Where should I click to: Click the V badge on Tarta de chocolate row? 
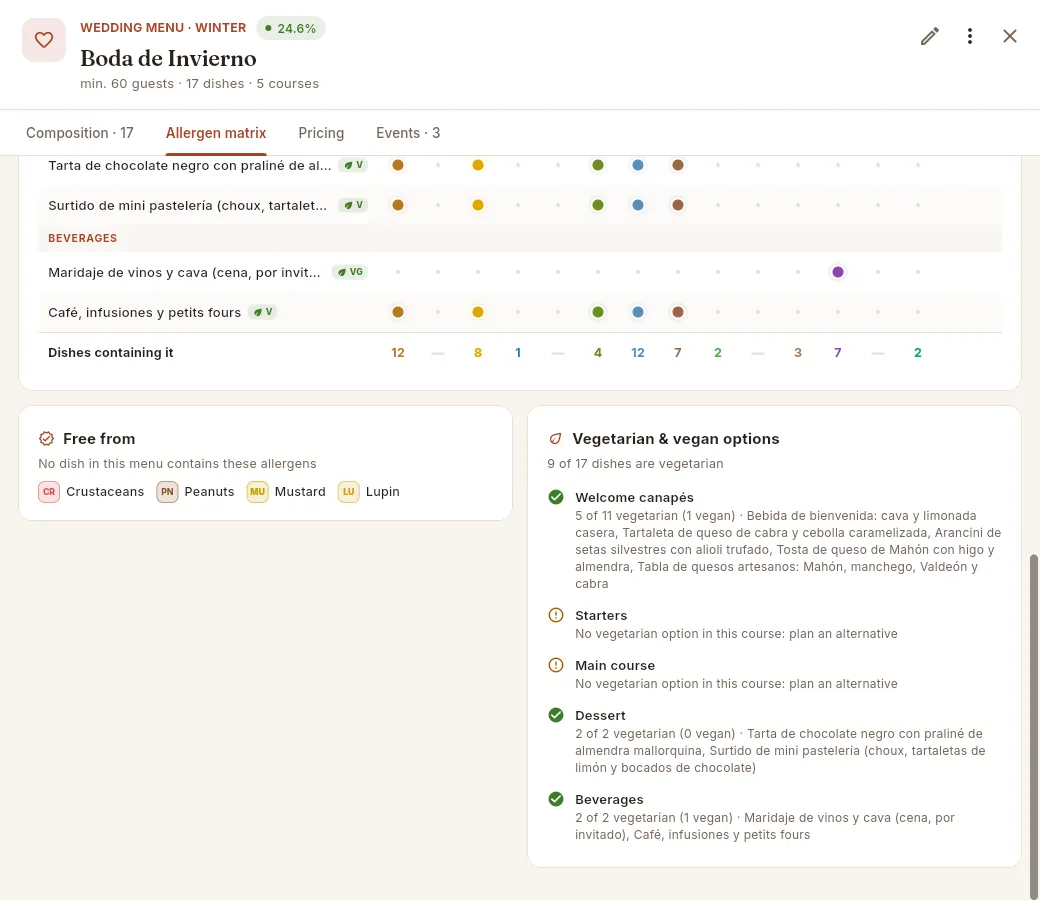[x=353, y=165]
